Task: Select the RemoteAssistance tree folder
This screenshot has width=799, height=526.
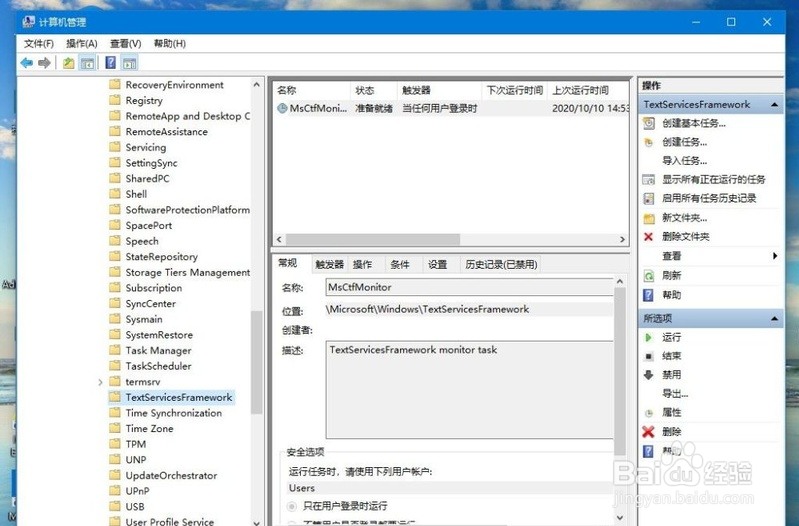Action: coord(167,132)
